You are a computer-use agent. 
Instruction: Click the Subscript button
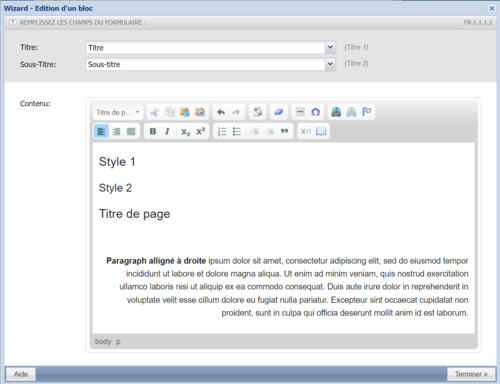click(x=185, y=132)
